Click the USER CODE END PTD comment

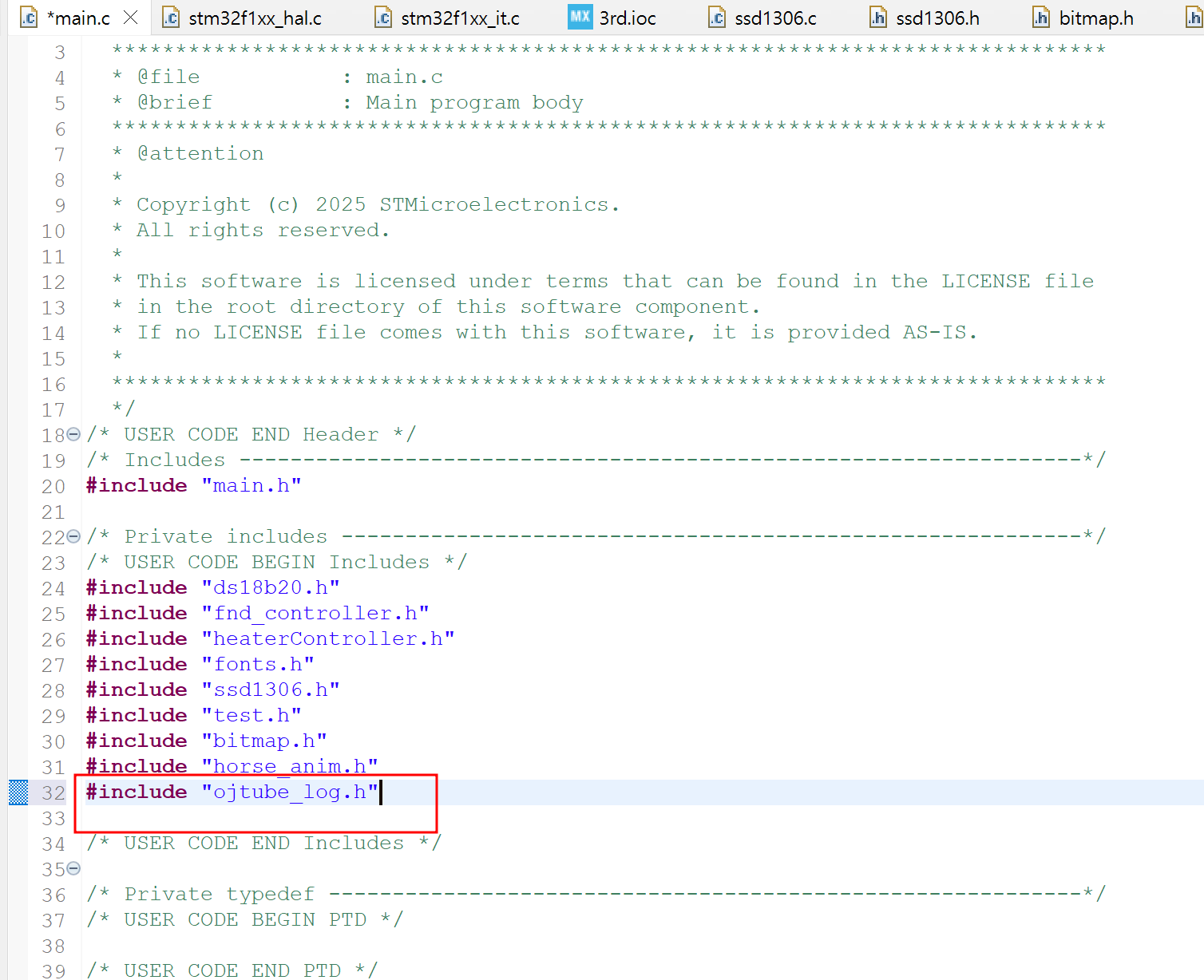232,970
